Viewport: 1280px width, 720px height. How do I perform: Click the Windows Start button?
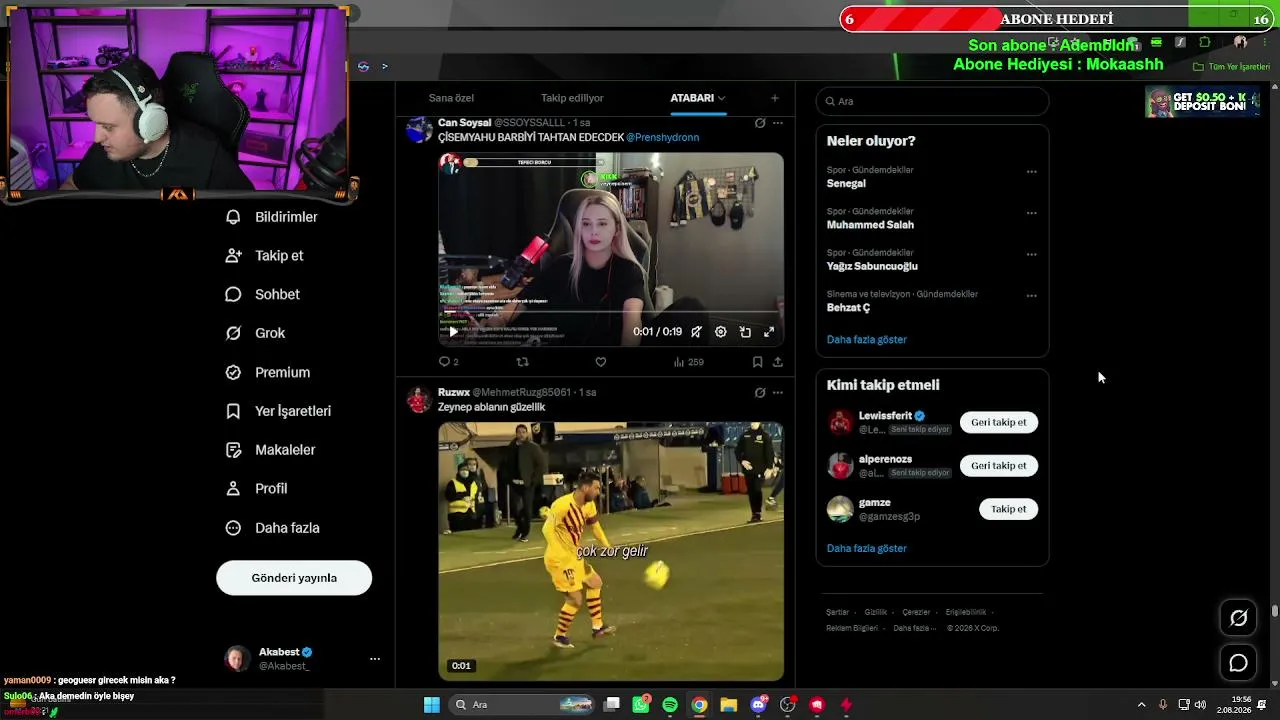click(x=432, y=705)
